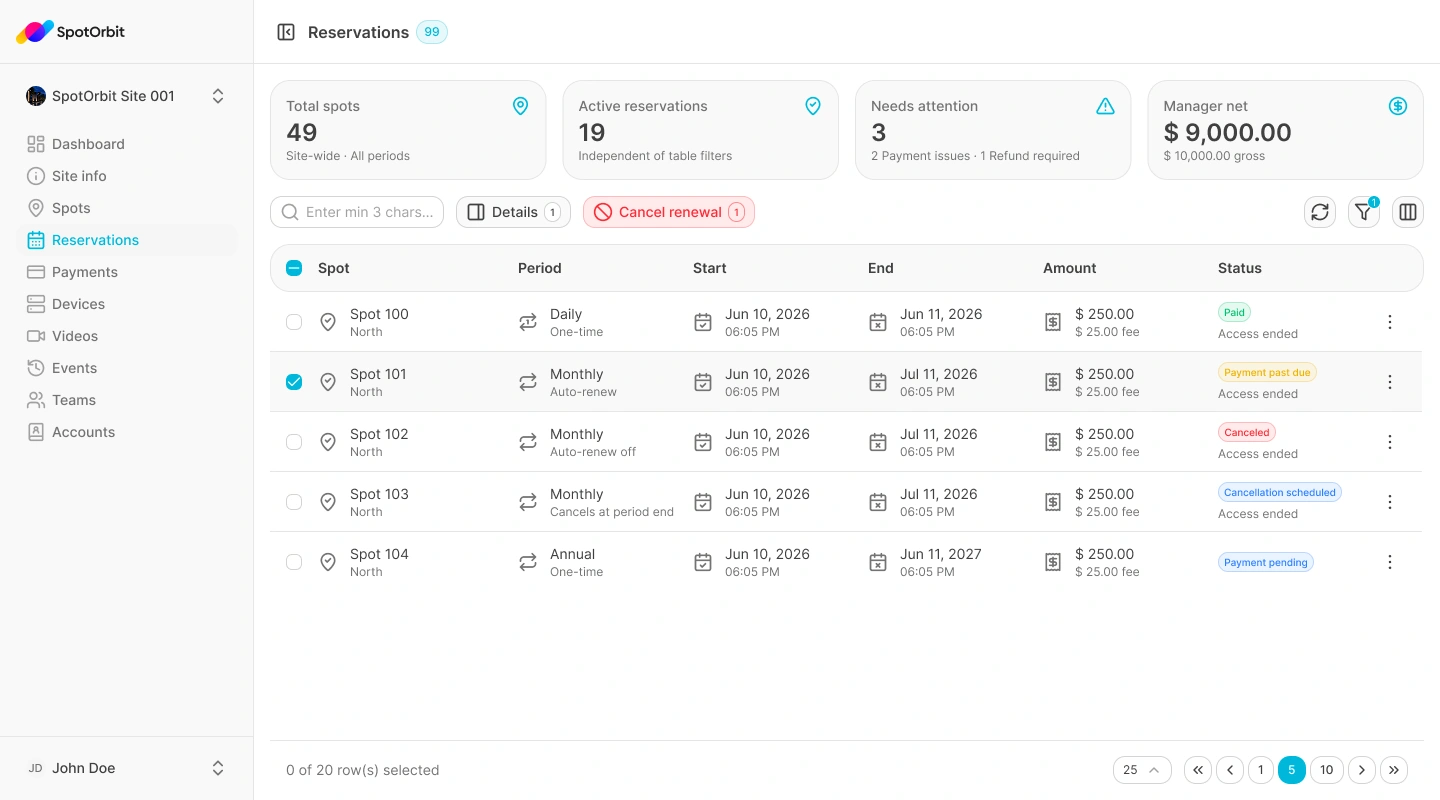Open row actions for Spot 102
The image size is (1440, 800).
coord(1390,442)
